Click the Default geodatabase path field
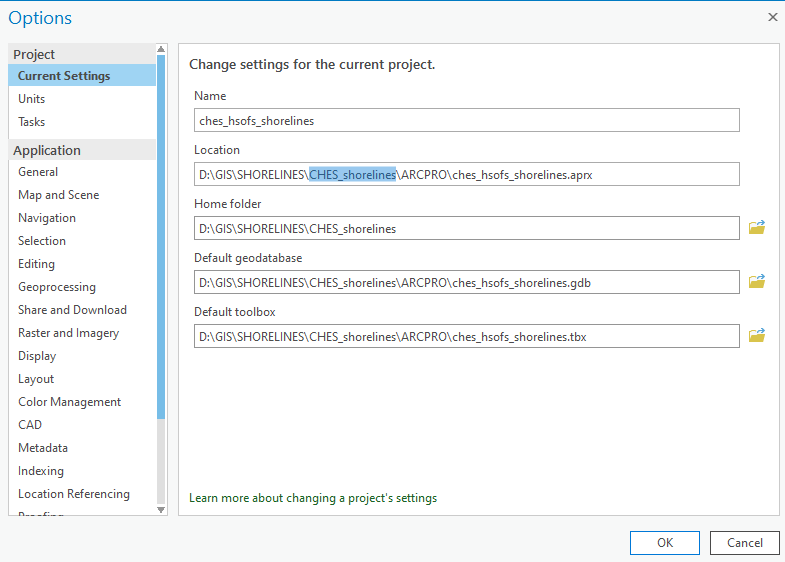Screen dimensions: 785x562 pos(467,282)
